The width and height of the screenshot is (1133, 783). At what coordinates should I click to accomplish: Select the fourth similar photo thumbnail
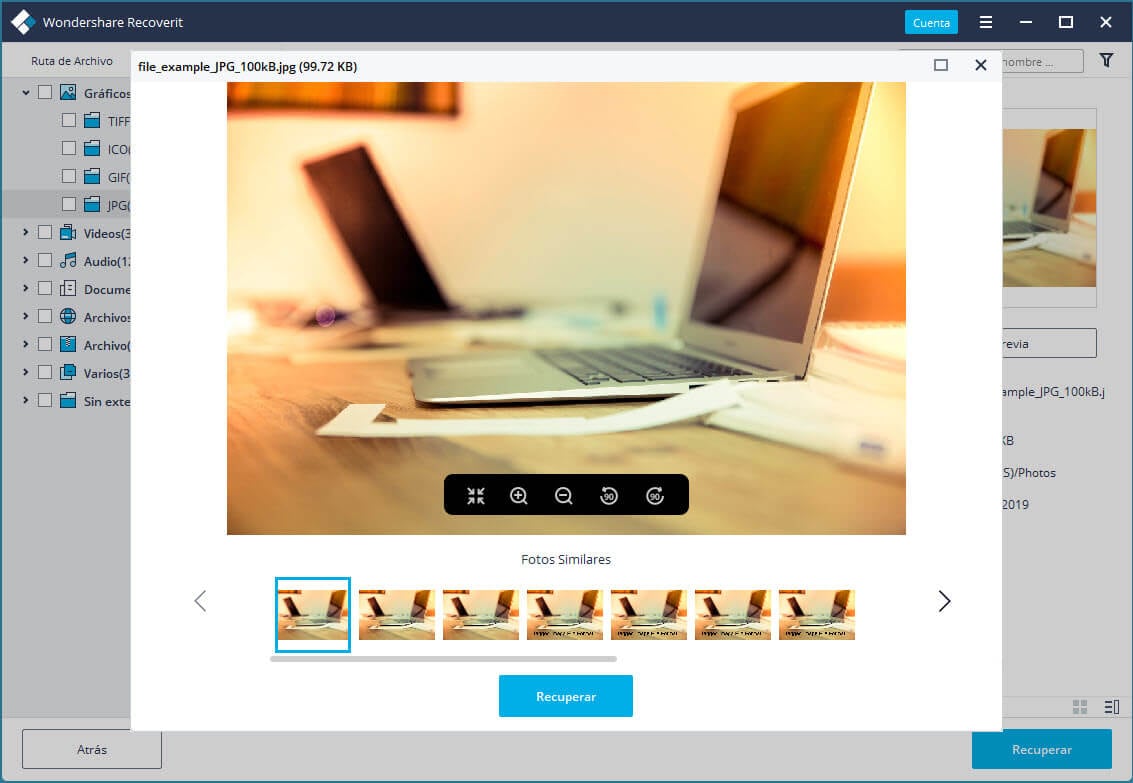click(564, 615)
